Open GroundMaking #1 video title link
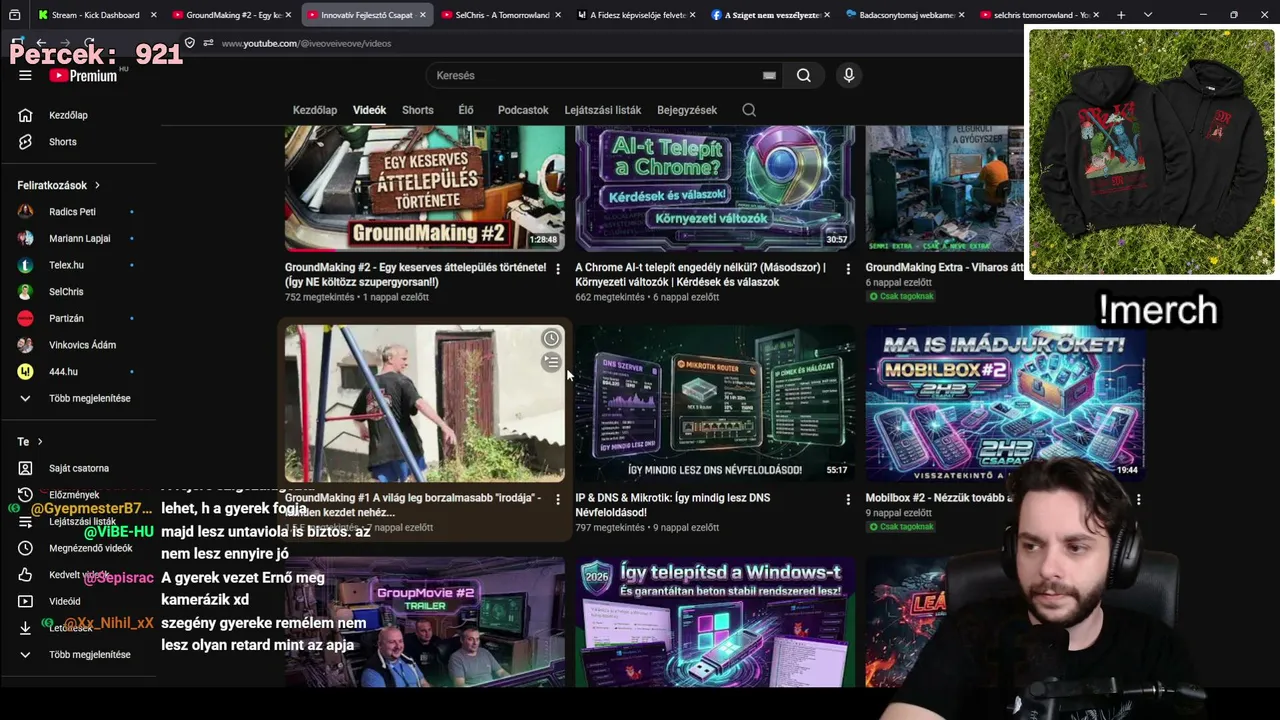The height and width of the screenshot is (720, 1280). click(413, 505)
